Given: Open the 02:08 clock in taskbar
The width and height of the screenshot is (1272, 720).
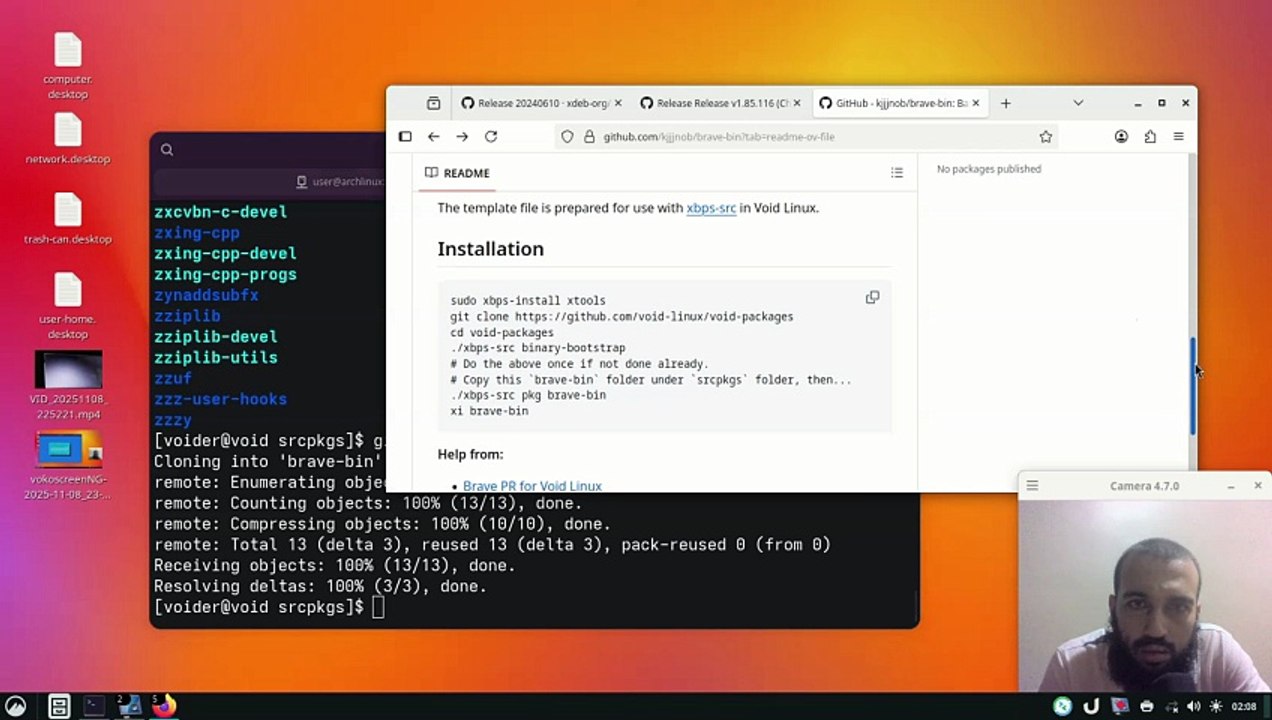Looking at the screenshot, I should pos(1244,706).
